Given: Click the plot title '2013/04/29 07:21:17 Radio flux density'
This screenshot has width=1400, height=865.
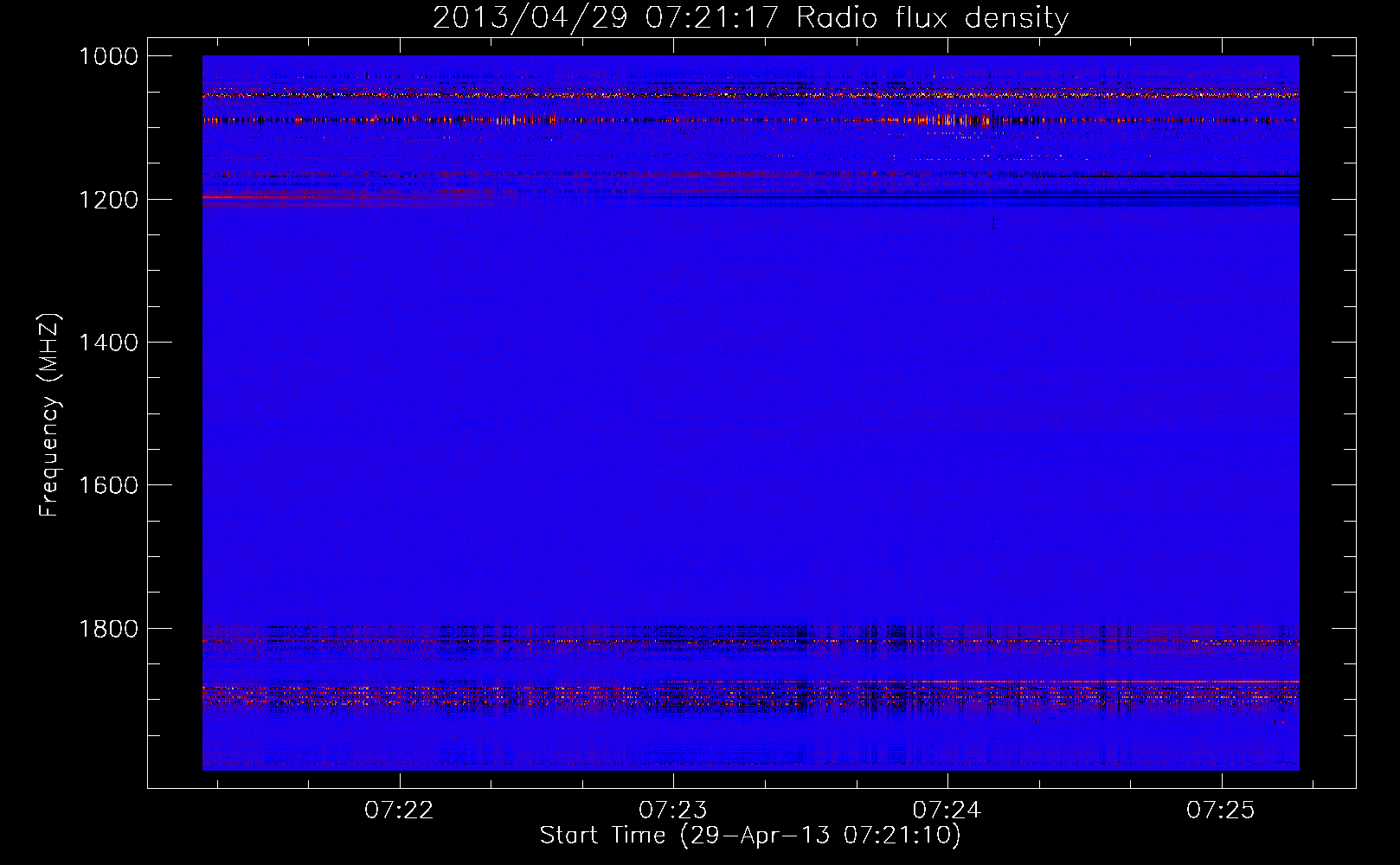Looking at the screenshot, I should point(750,18).
